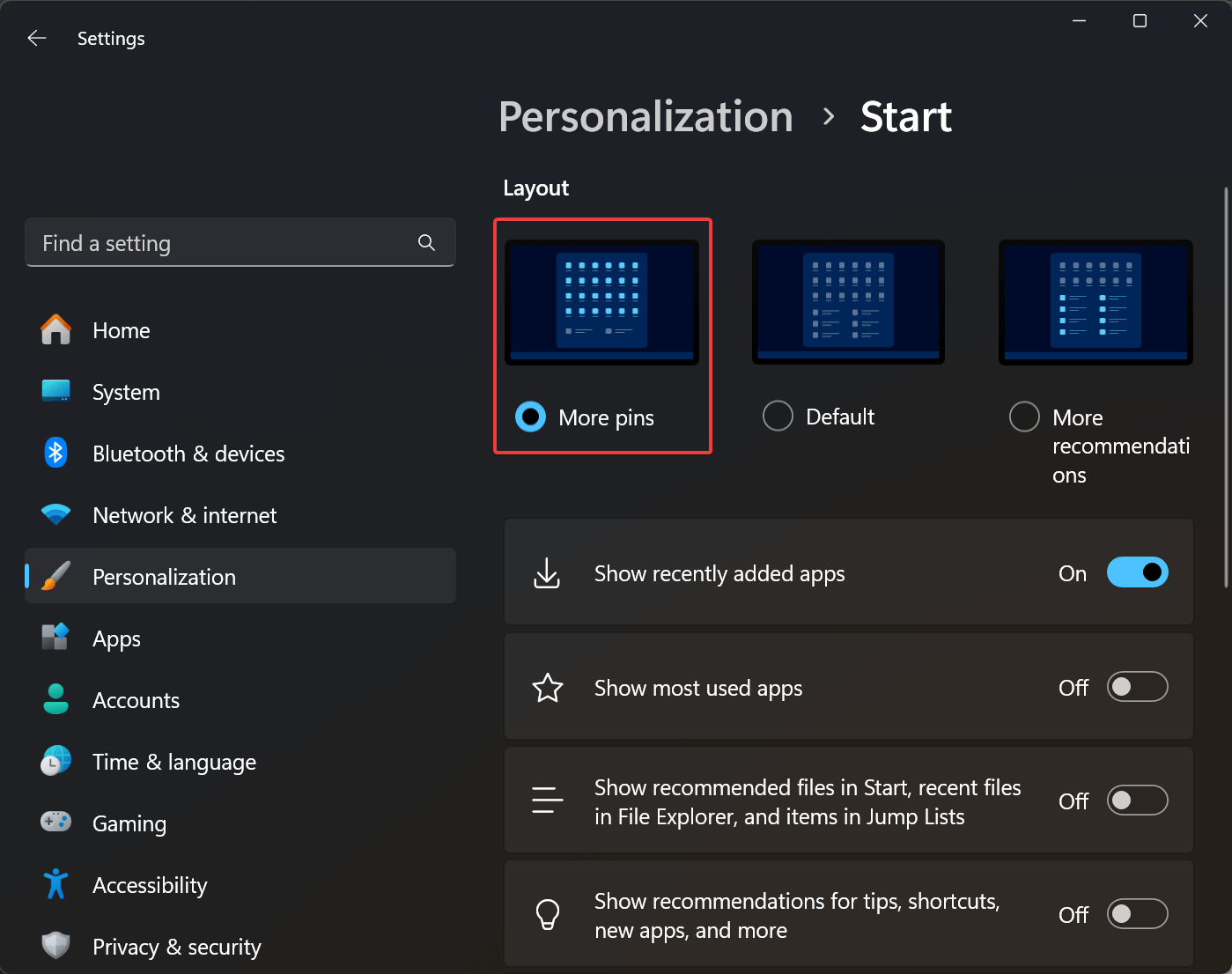Click the Apps icon in sidebar

click(56, 637)
